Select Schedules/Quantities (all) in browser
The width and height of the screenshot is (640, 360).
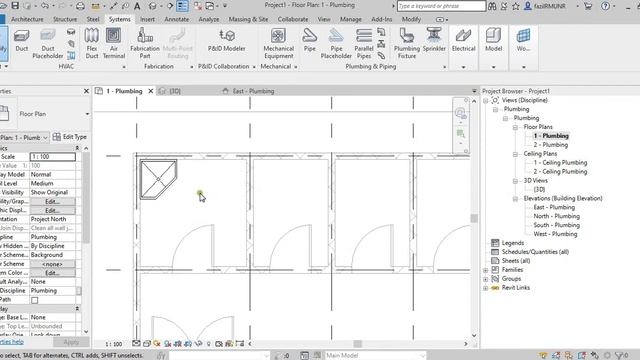point(535,252)
